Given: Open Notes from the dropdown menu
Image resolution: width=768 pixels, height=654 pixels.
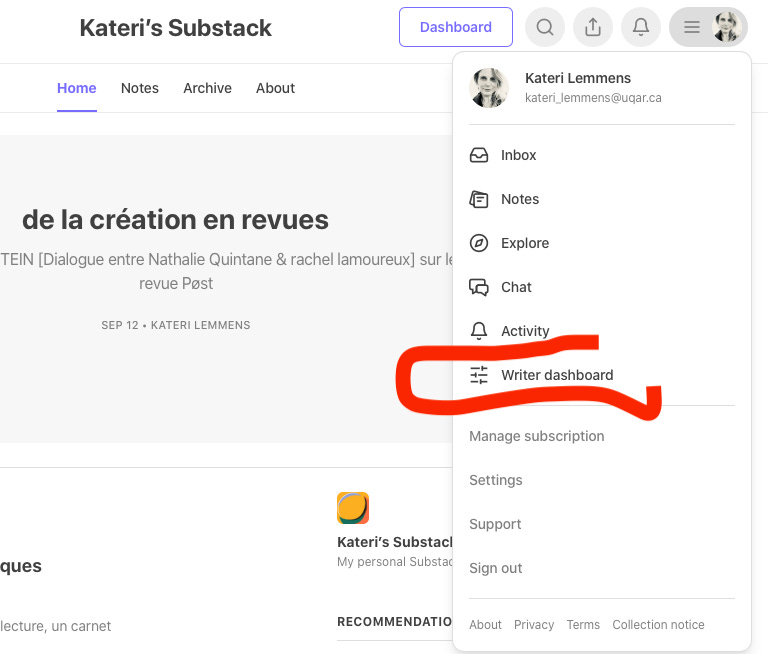Looking at the screenshot, I should coord(520,199).
